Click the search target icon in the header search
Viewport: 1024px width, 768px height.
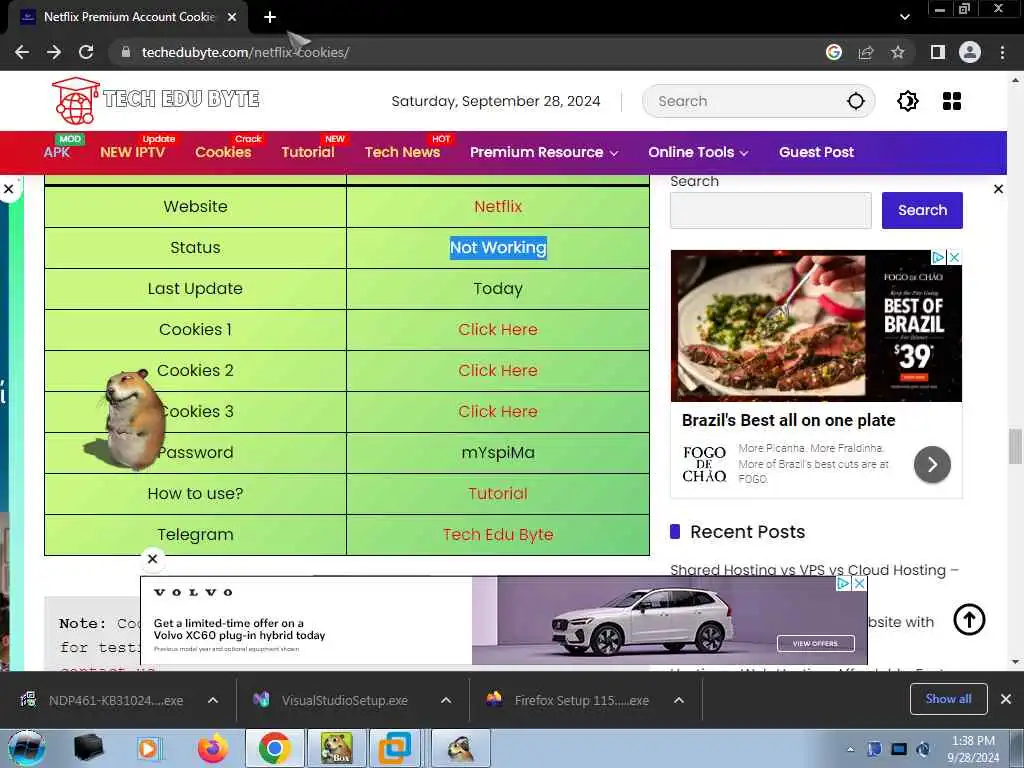point(856,101)
